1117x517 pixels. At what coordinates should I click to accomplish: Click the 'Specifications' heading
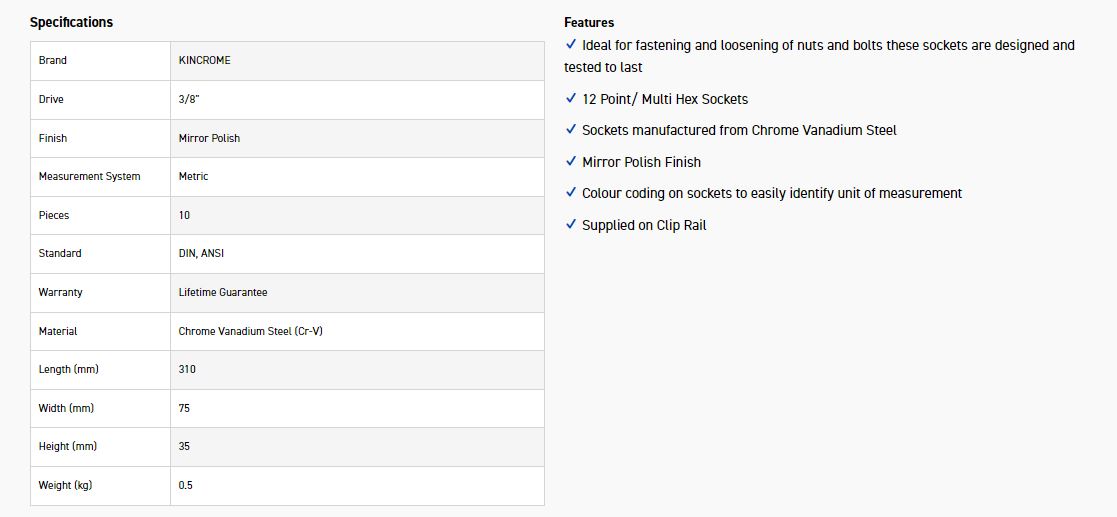[x=71, y=22]
